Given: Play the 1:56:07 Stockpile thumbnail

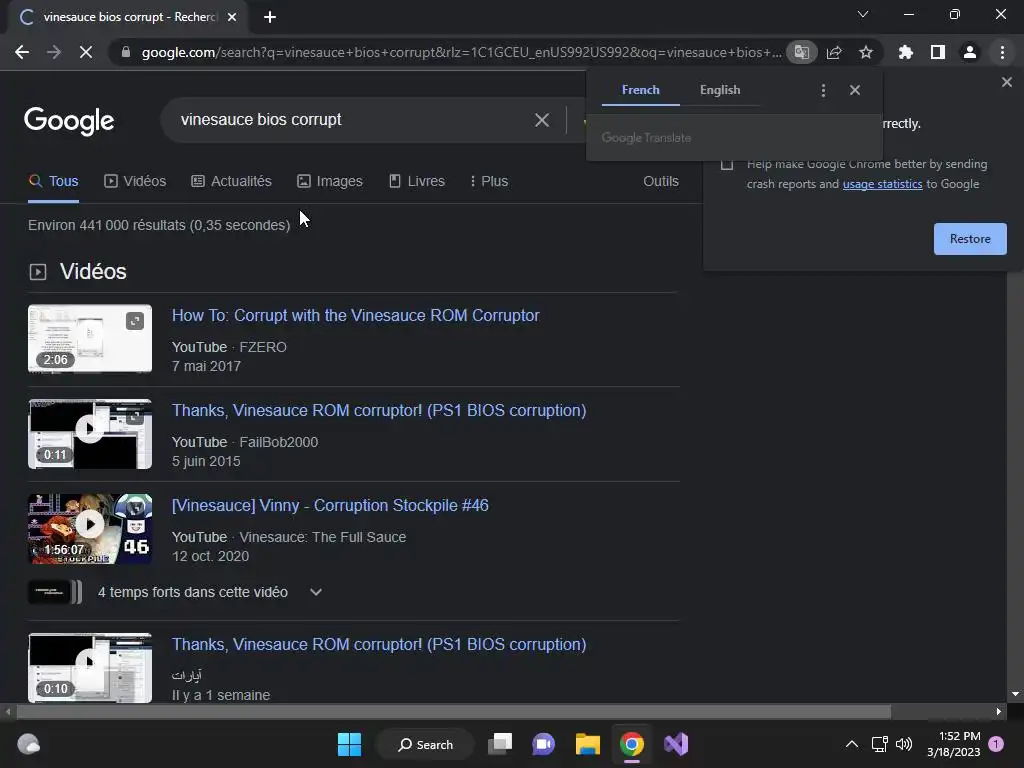Looking at the screenshot, I should (90, 529).
